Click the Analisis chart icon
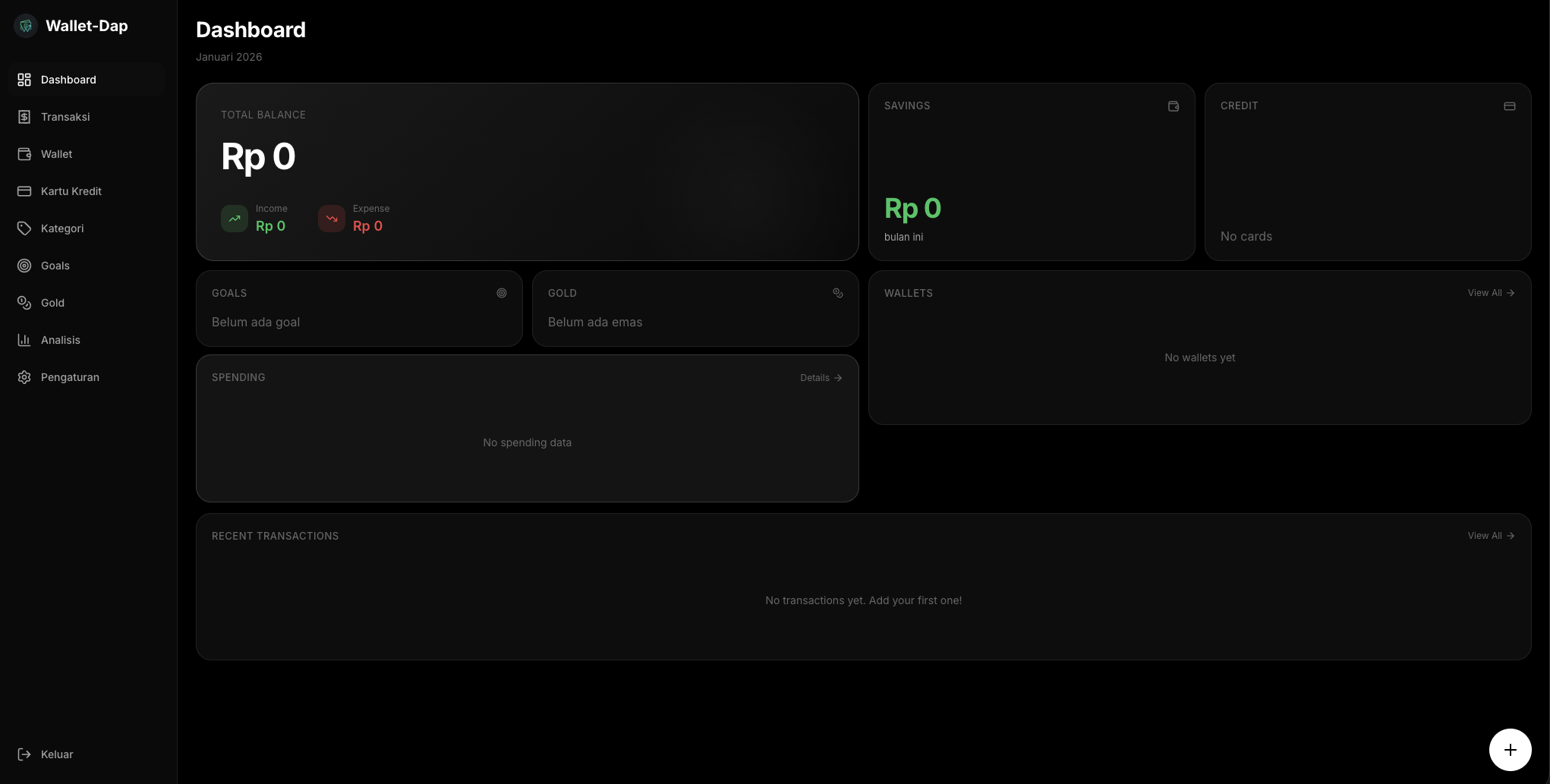The image size is (1550, 784). pyautogui.click(x=24, y=339)
